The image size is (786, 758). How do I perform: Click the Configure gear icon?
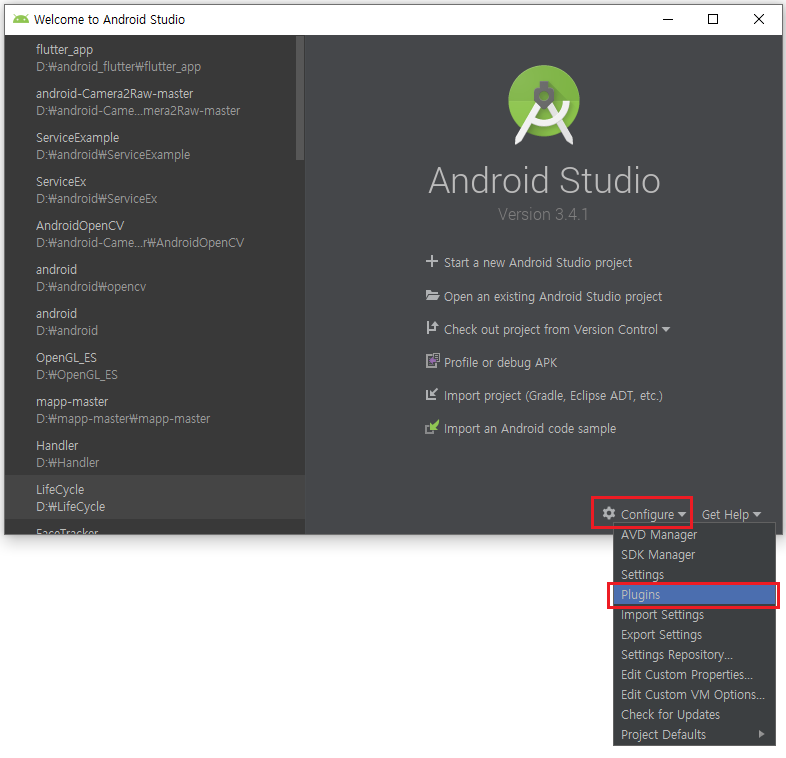tap(609, 513)
